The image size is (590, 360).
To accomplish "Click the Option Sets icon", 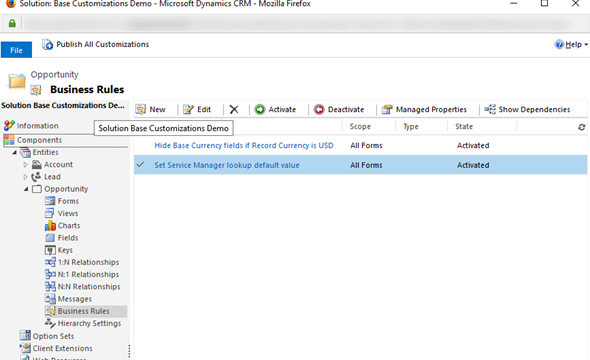I will point(25,336).
